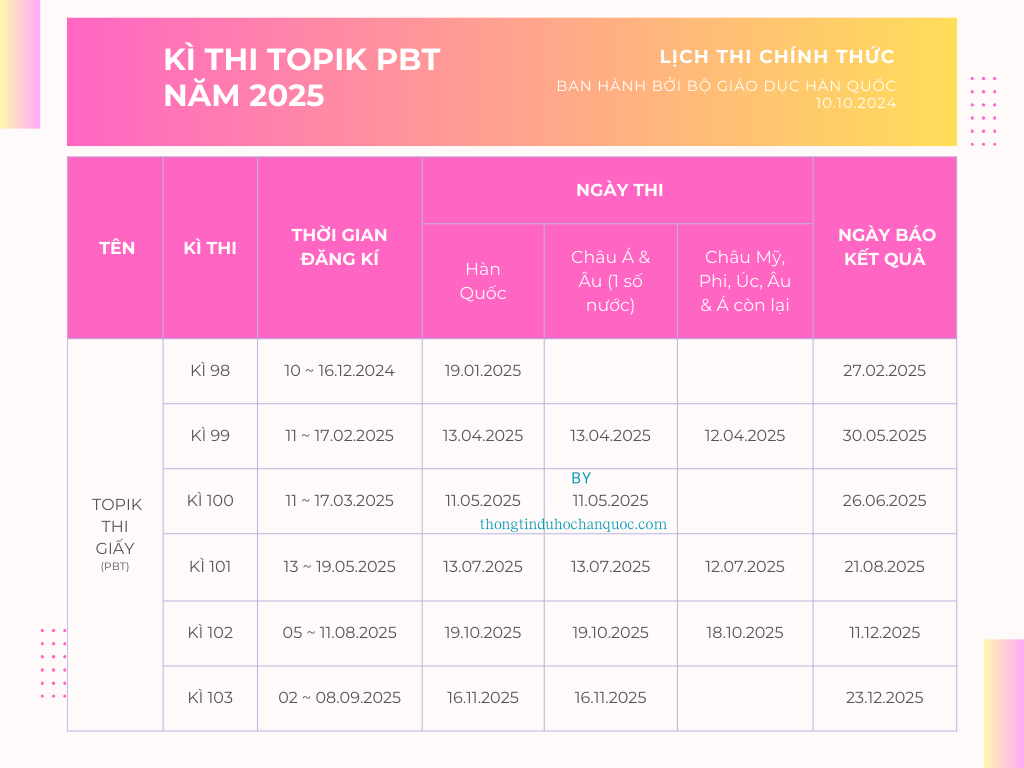Click the "Hàn Quốc" sub-header cell

point(483,281)
